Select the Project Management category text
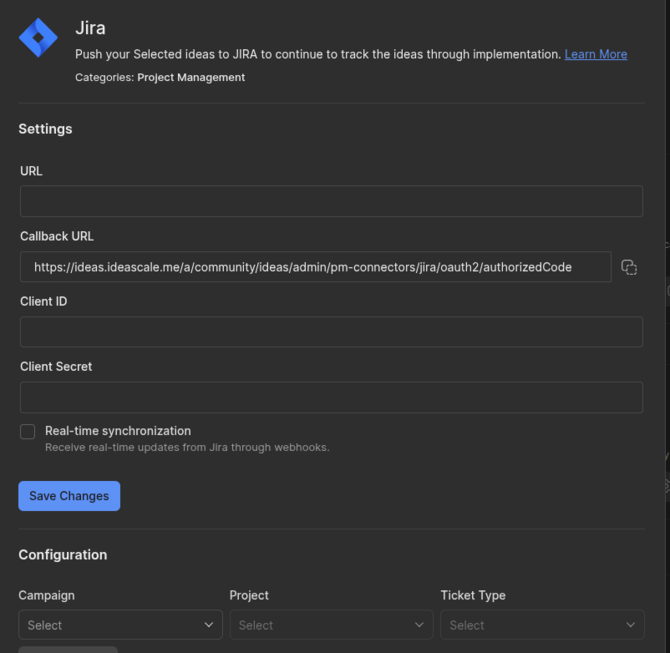Screen dimensions: 670x653 [x=191, y=77]
